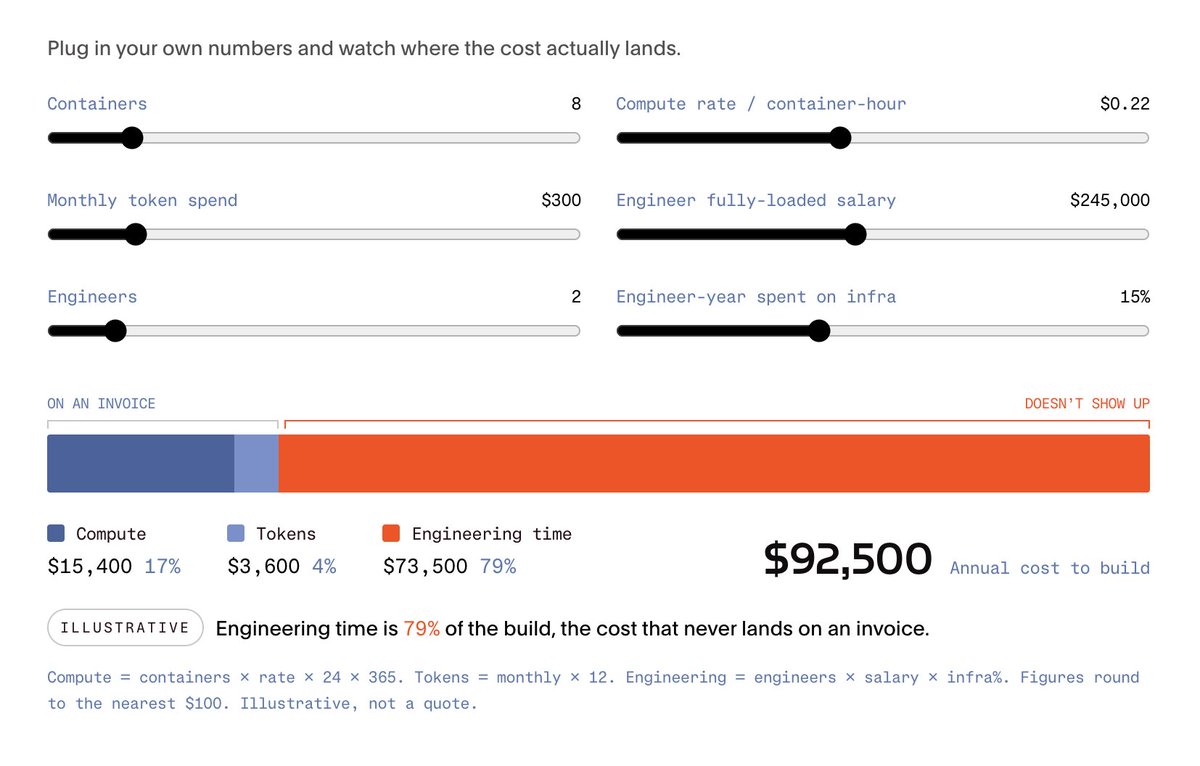Click the orange 79% in the summary sentence
This screenshot has height=766, width=1200.
pos(421,629)
